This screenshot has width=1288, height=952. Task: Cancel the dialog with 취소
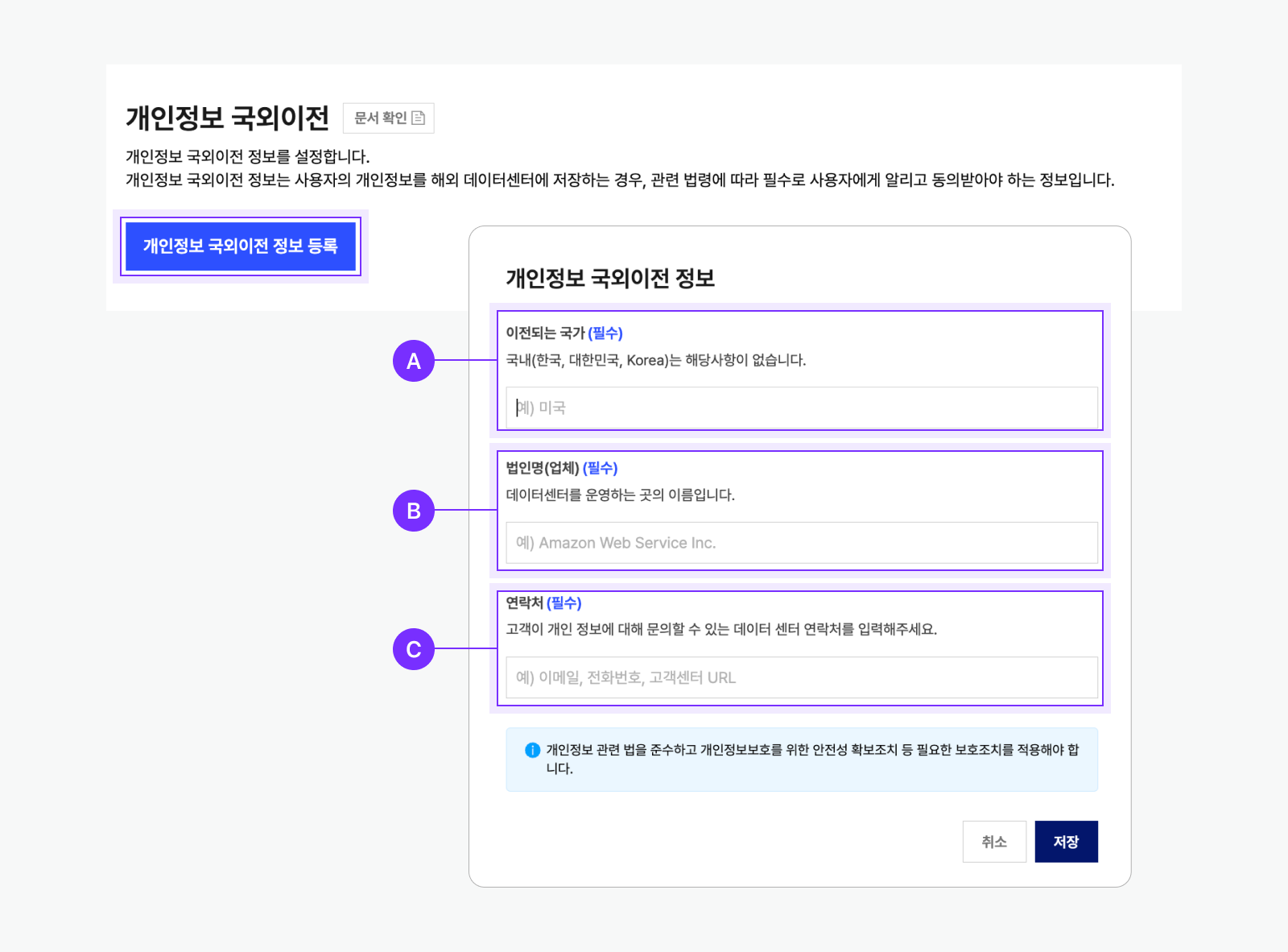coord(993,842)
